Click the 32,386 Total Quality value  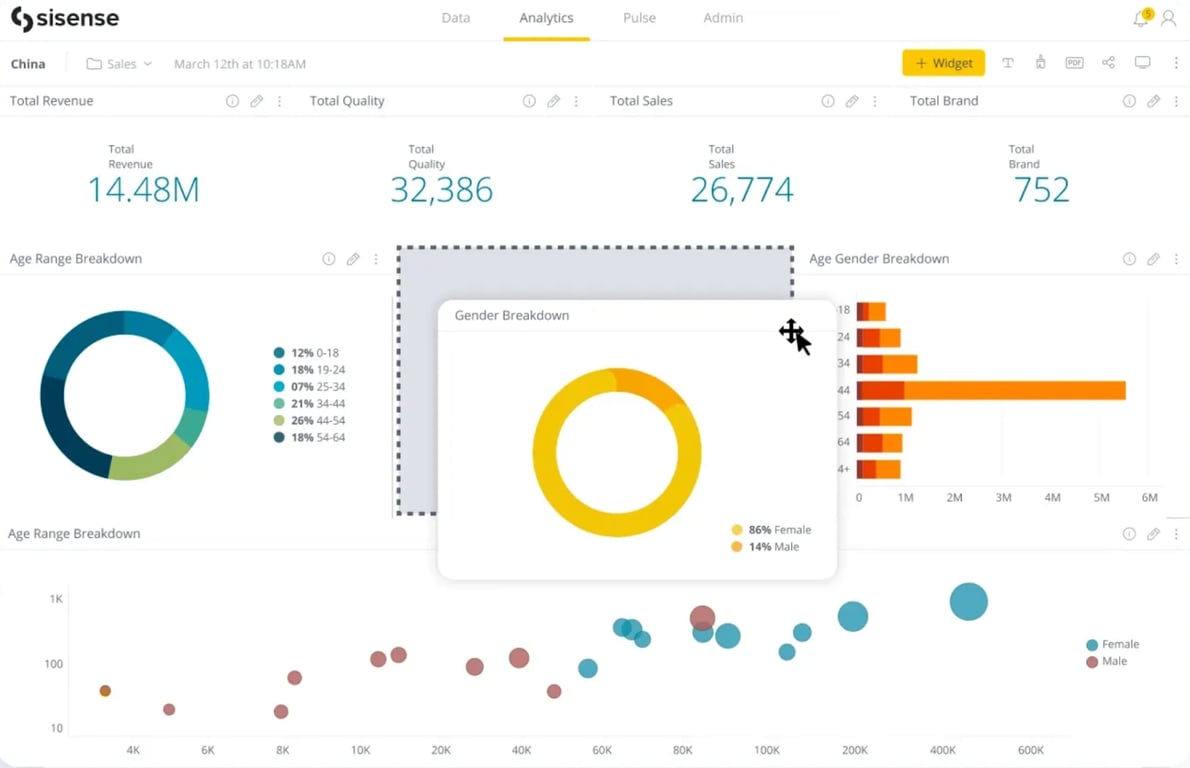point(442,190)
